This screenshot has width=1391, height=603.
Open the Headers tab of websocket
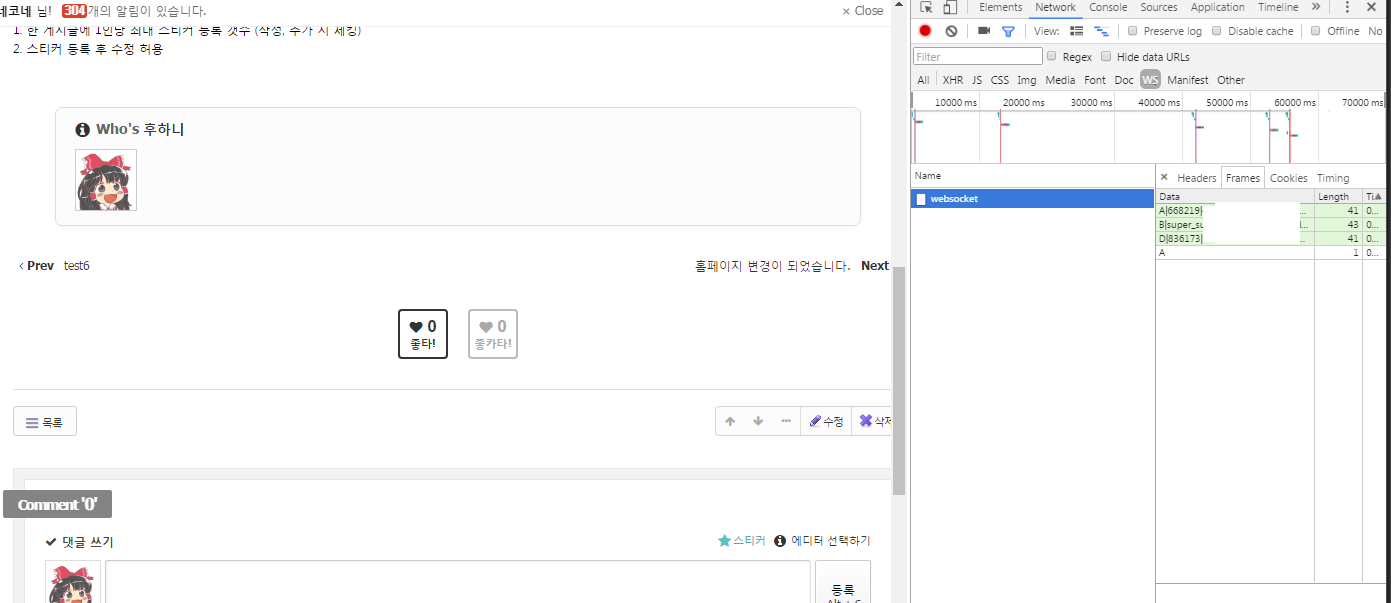tap(1197, 178)
